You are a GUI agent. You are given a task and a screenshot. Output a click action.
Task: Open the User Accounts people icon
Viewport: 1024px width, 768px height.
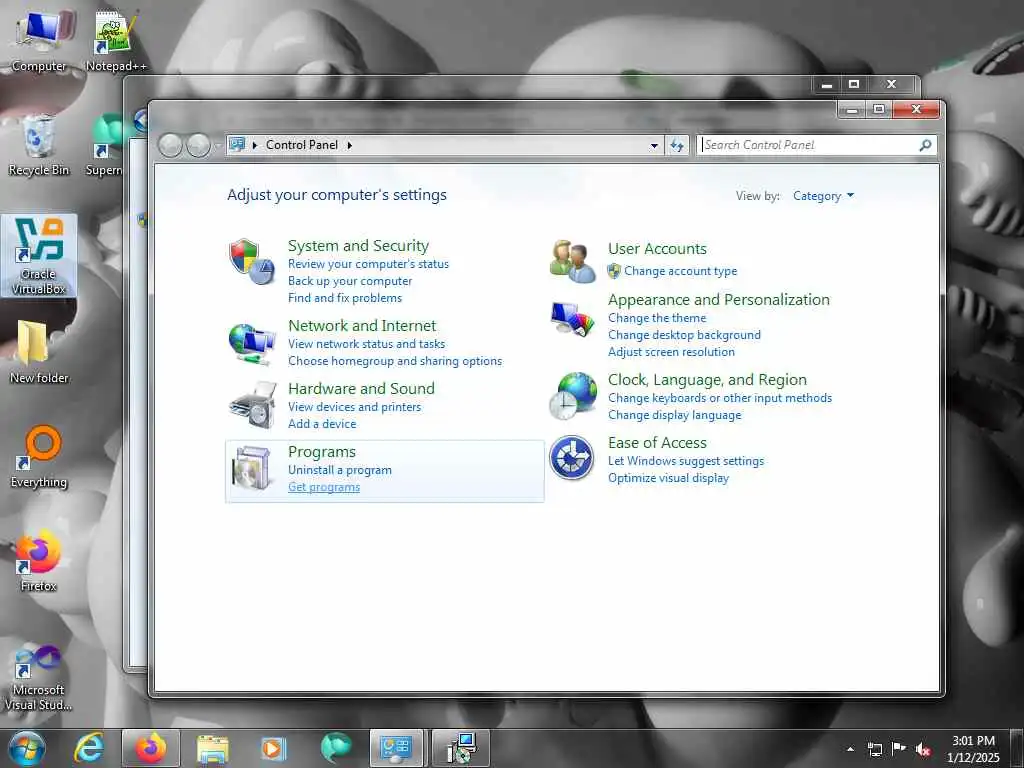(572, 262)
